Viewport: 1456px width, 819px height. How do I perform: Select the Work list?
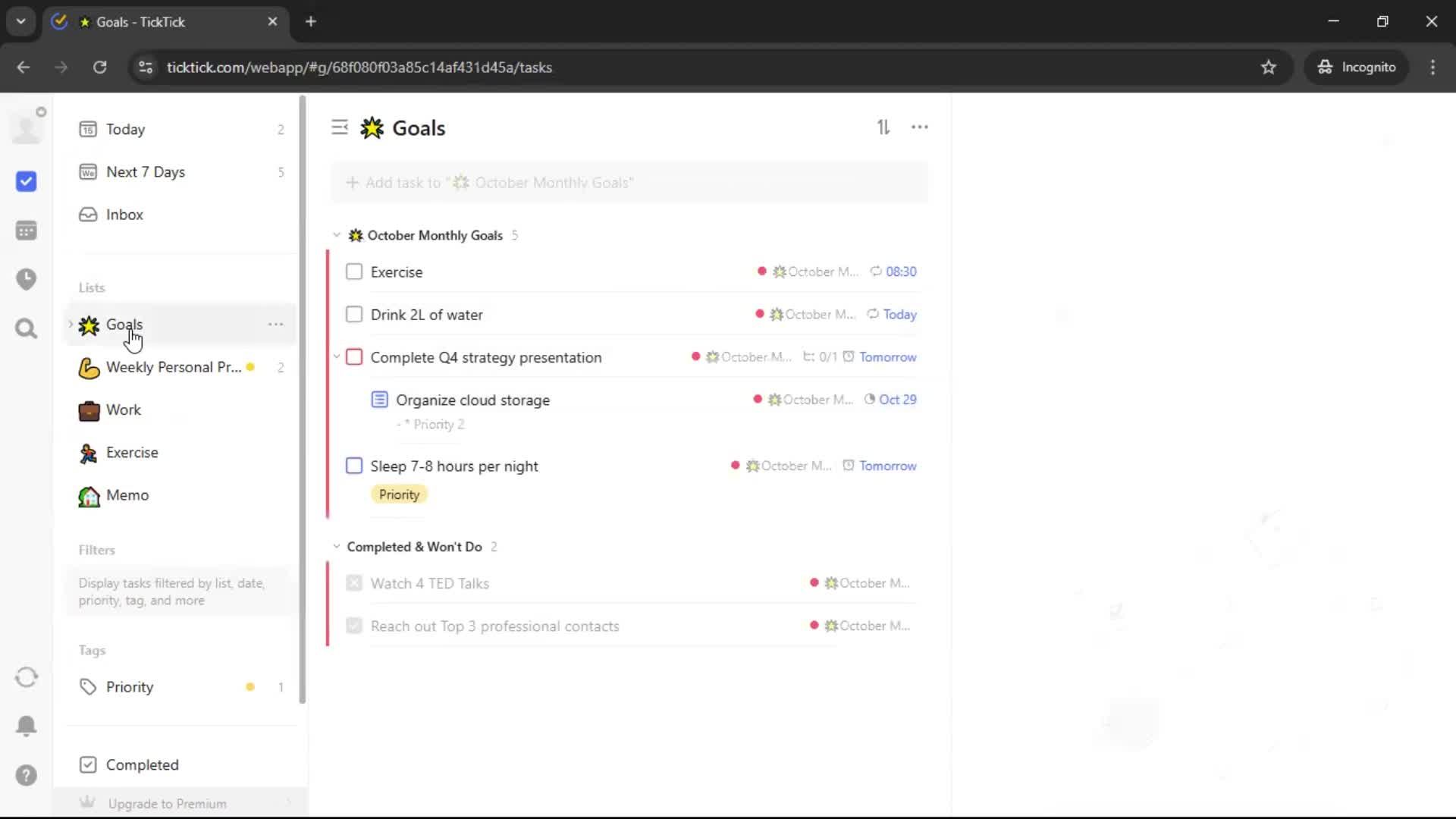[123, 410]
